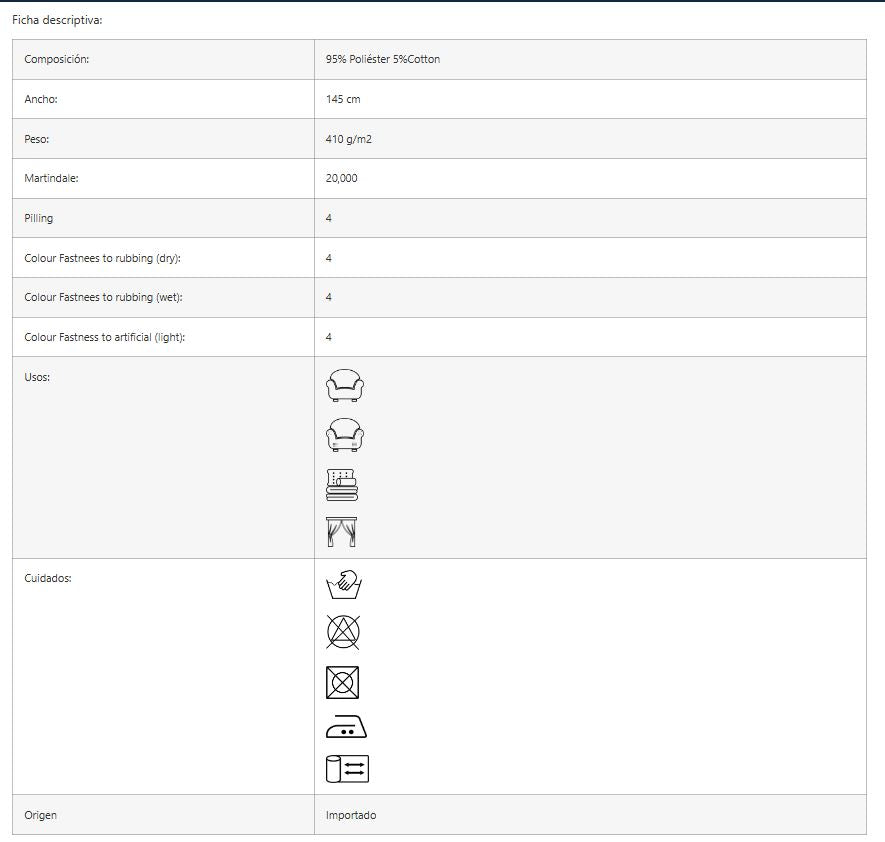The image size is (885, 842).
Task: Click the '95% Poliéster 5%Cotton' value
Action: pyautogui.click(x=383, y=60)
